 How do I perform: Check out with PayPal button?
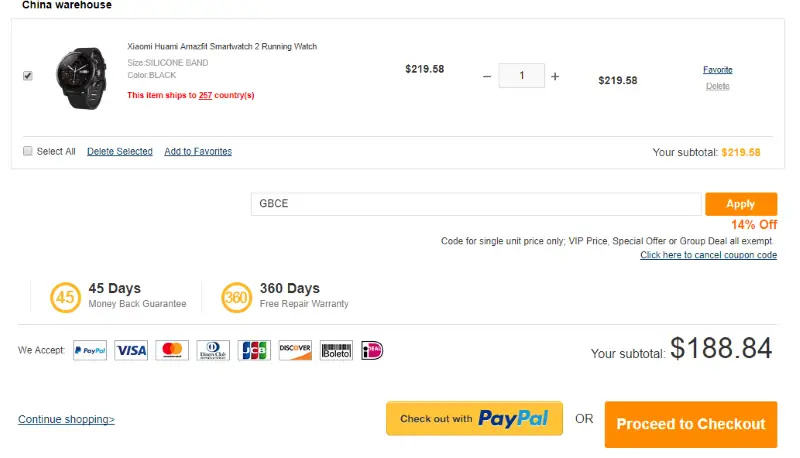pyautogui.click(x=474, y=418)
